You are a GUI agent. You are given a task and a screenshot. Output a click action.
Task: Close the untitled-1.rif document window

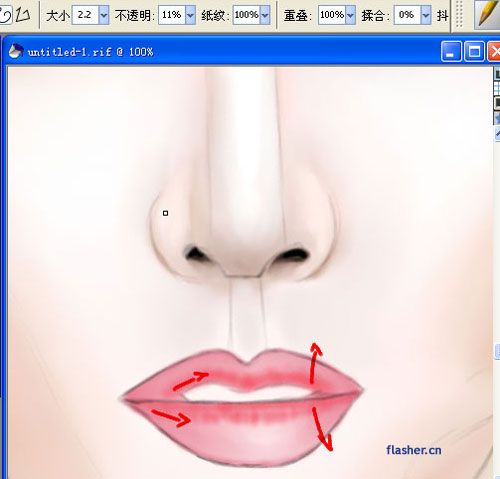(x=494, y=52)
